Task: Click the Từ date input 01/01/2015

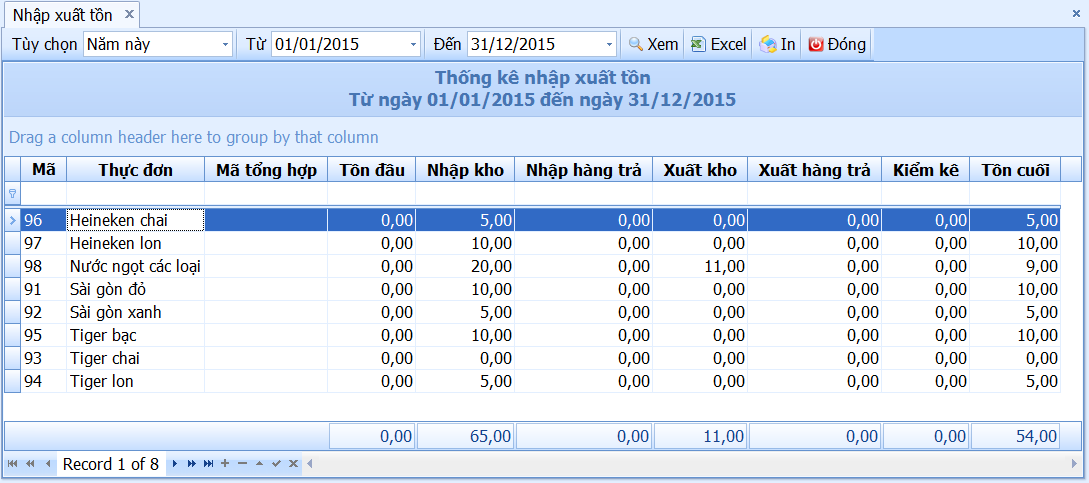Action: 338,44
